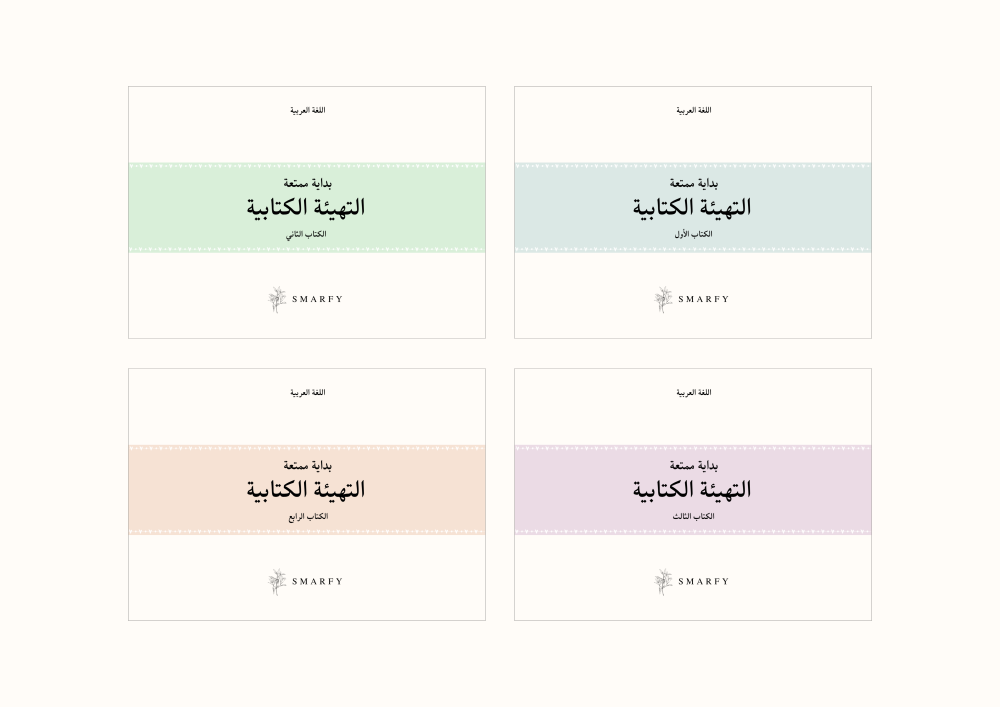
Task: Click the SMARFY wordmark text on the peach cover
Action: [x=318, y=581]
